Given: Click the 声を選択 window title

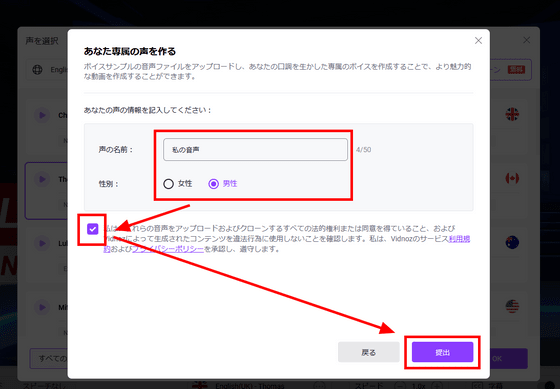Looking at the screenshot, I should [x=42, y=41].
